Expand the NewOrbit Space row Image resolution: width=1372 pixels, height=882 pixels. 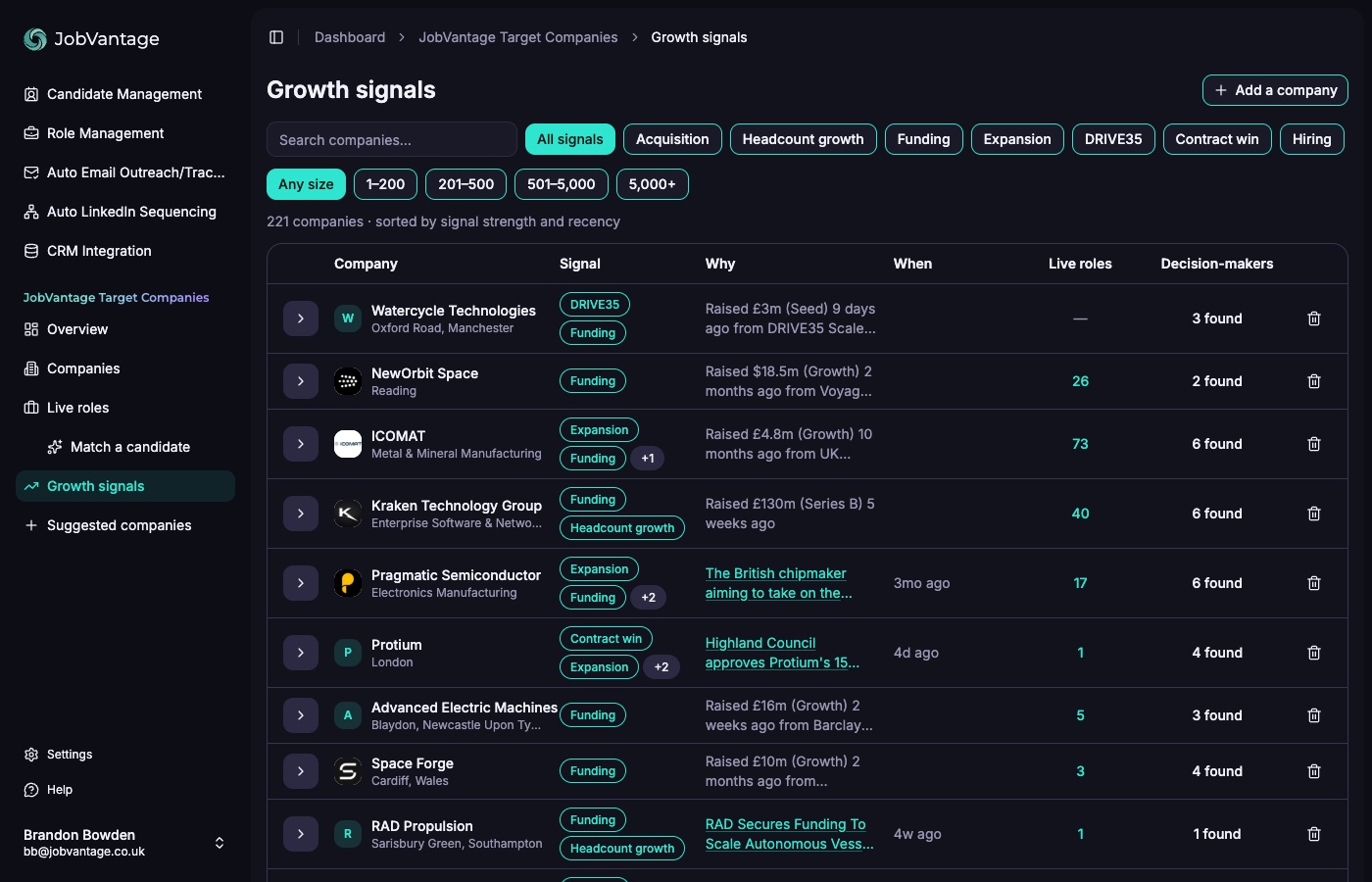(301, 381)
